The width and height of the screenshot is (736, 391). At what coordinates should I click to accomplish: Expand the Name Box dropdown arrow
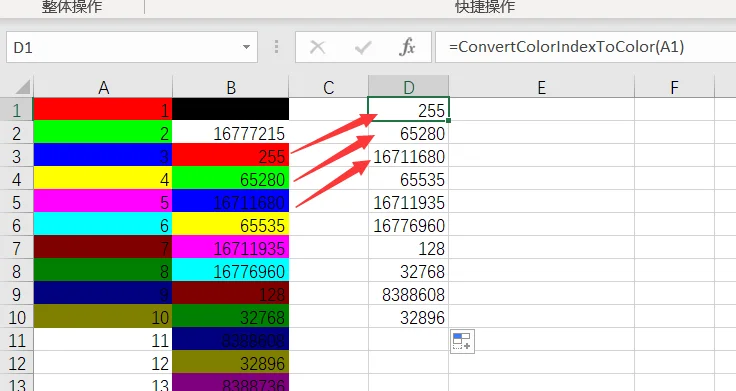point(246,47)
